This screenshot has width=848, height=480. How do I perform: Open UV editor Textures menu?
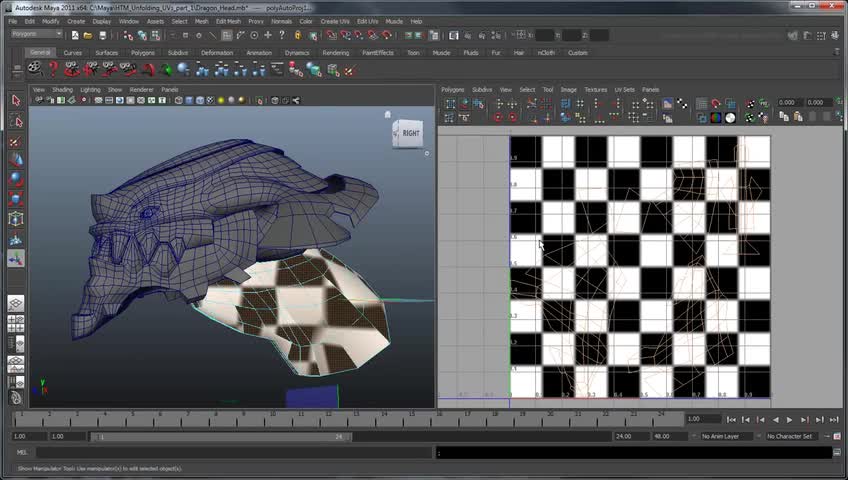[x=595, y=90]
